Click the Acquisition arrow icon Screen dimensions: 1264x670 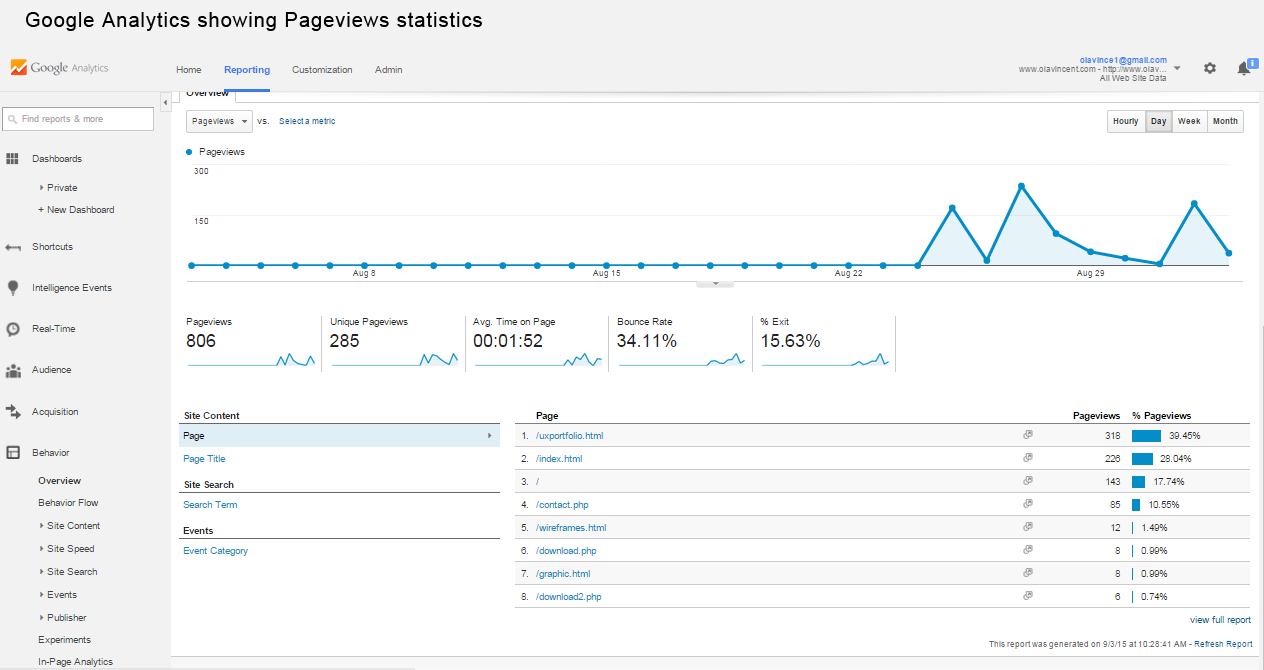pyautogui.click(x=13, y=411)
